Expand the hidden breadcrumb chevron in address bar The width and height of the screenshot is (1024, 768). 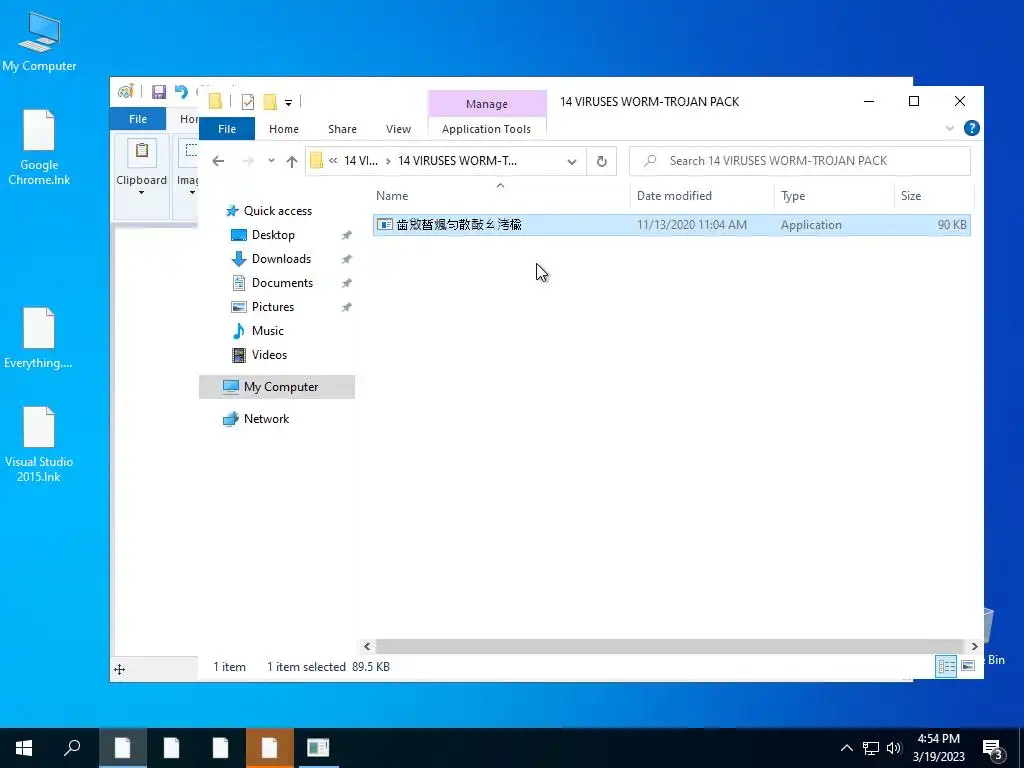click(x=333, y=161)
